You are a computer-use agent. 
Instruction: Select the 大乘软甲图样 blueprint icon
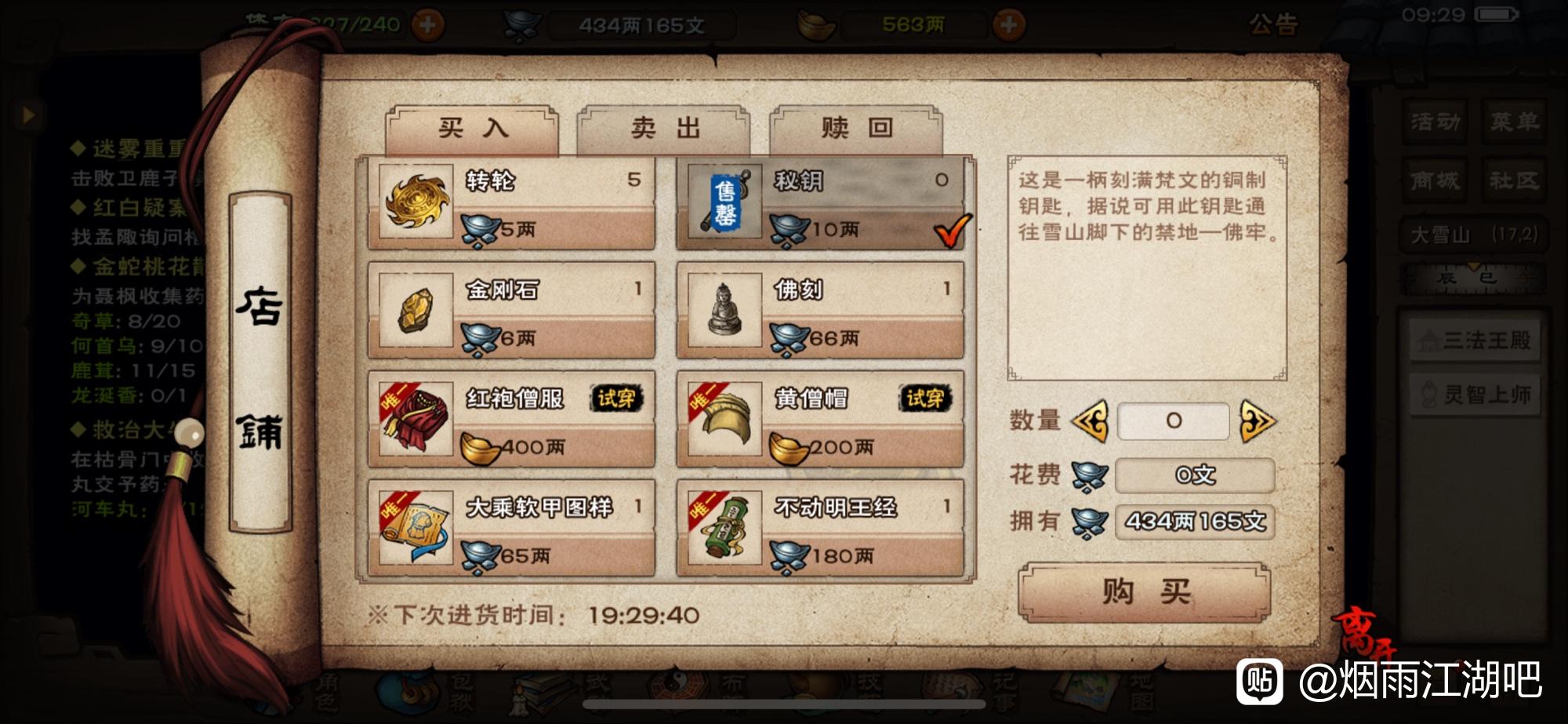[x=416, y=528]
